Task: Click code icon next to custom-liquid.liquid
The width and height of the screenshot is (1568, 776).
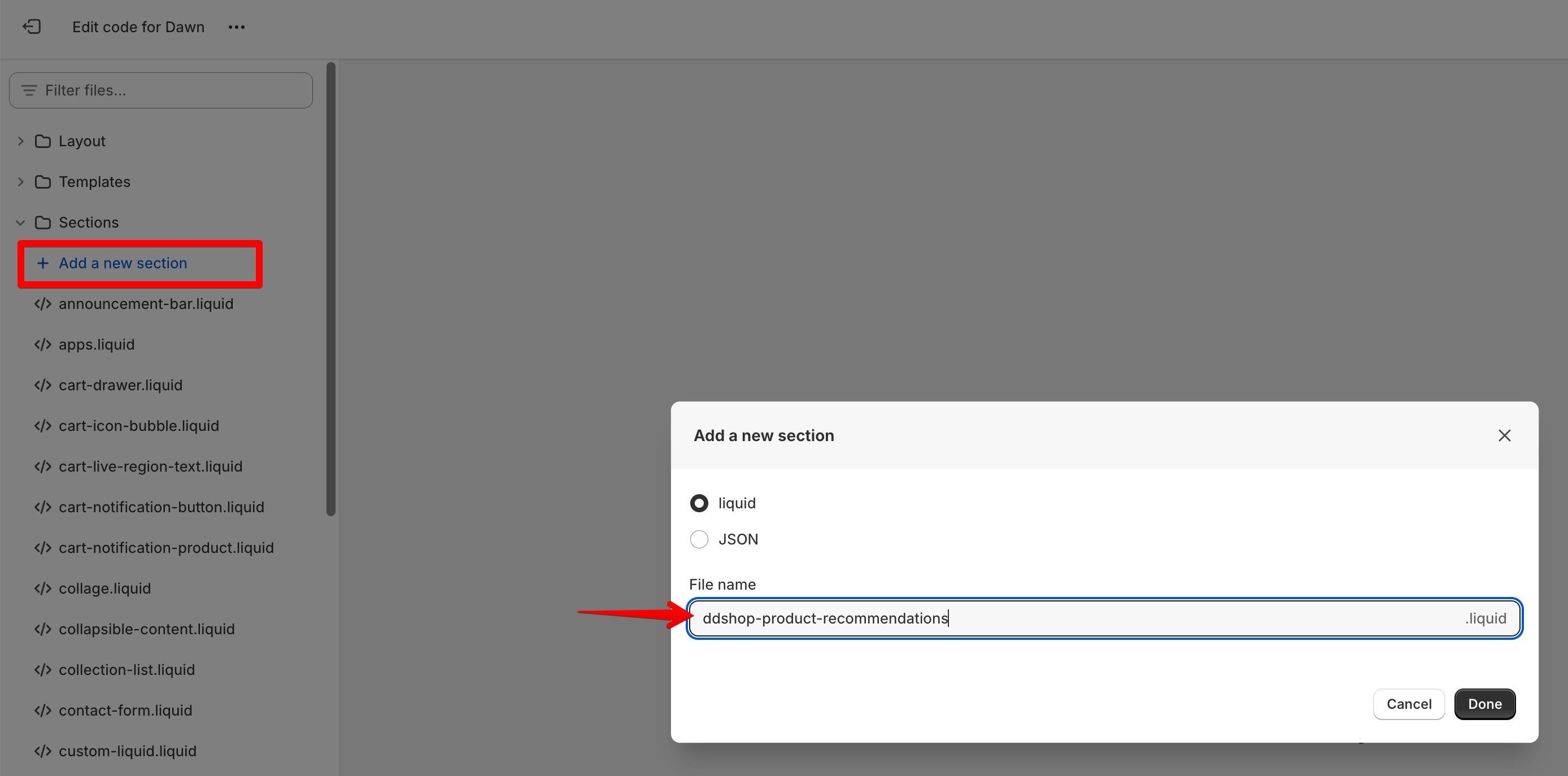Action: tap(42, 751)
